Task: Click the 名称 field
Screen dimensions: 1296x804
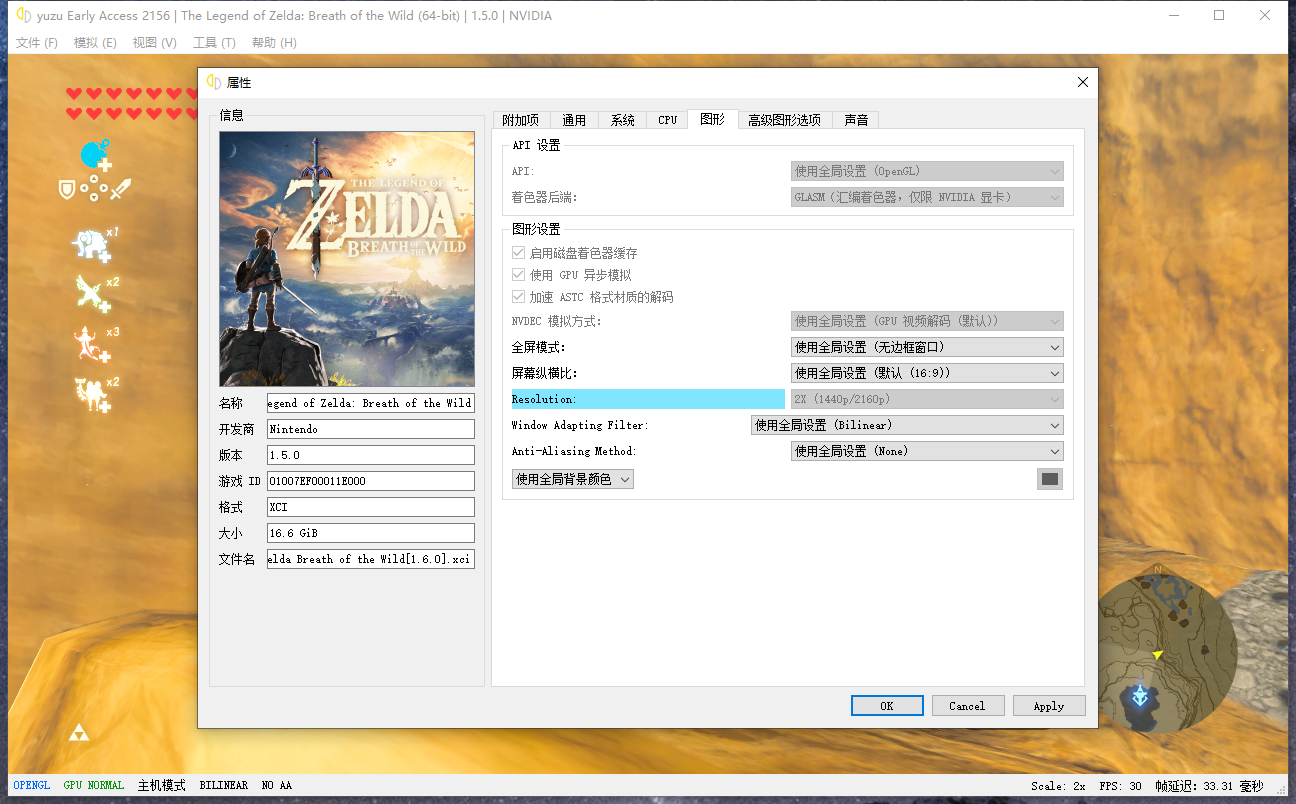Action: pyautogui.click(x=371, y=403)
